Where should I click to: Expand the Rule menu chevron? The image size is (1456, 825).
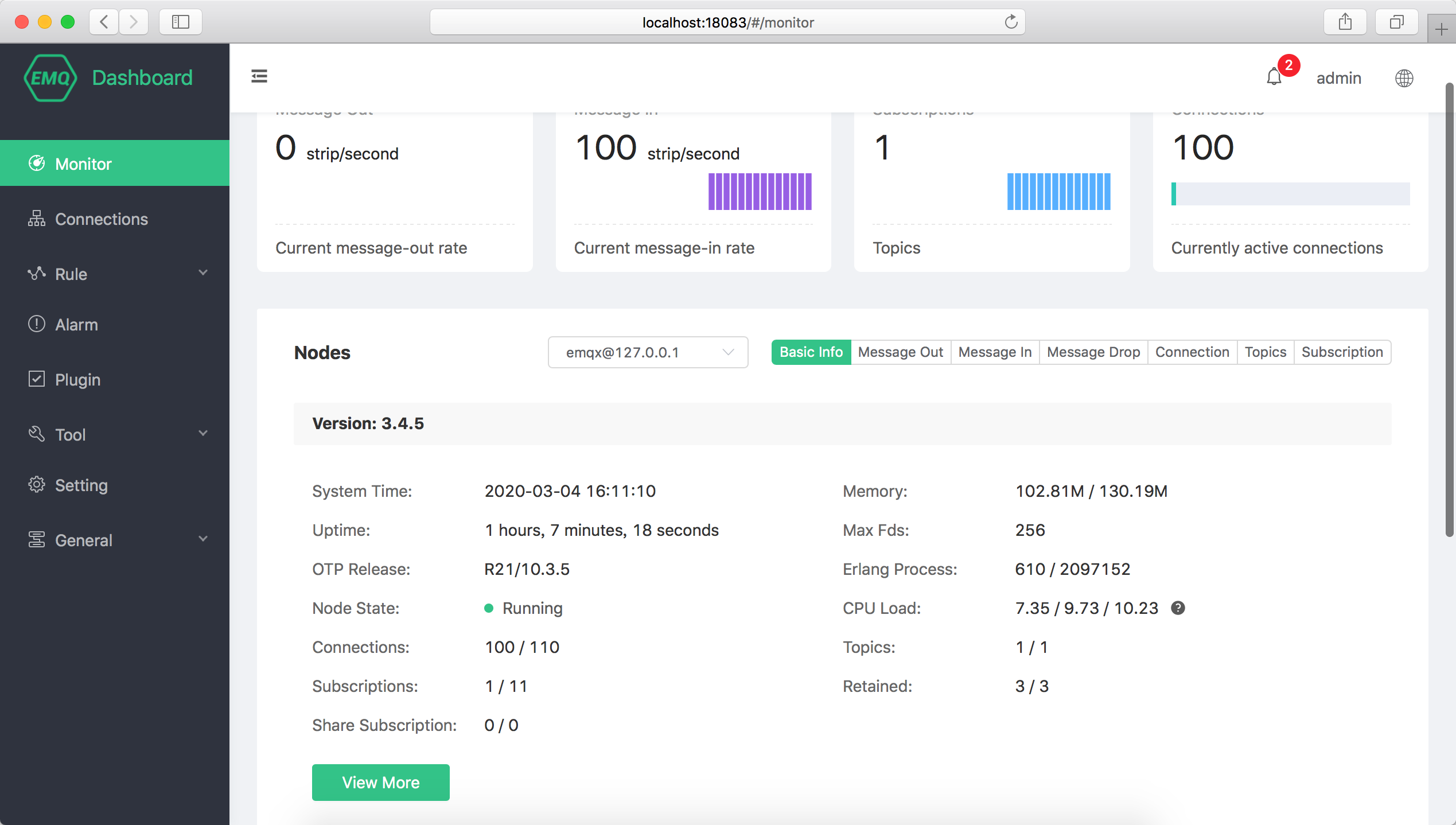(203, 274)
